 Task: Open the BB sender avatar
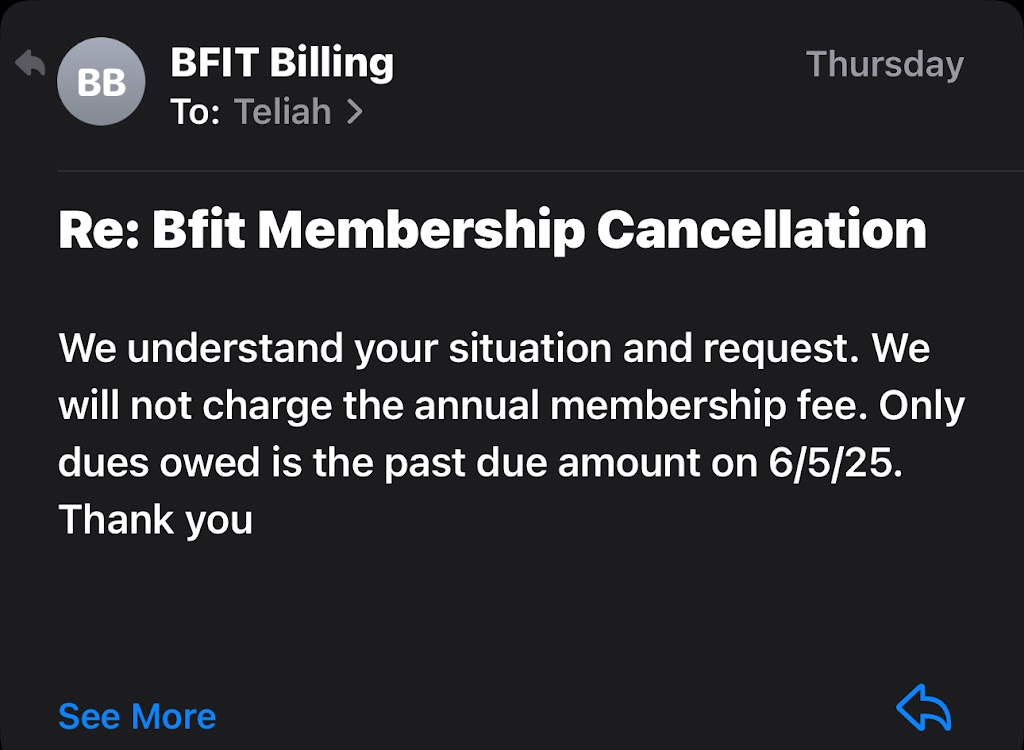[101, 82]
